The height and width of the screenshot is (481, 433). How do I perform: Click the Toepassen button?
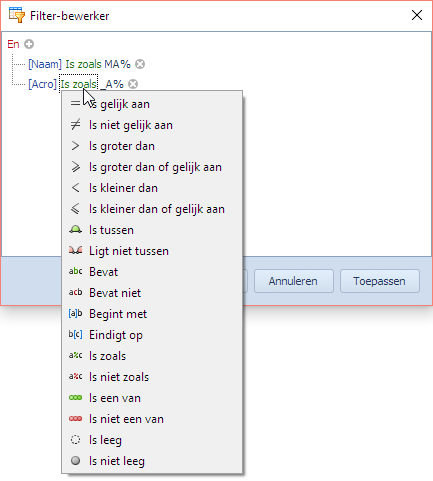point(380,281)
